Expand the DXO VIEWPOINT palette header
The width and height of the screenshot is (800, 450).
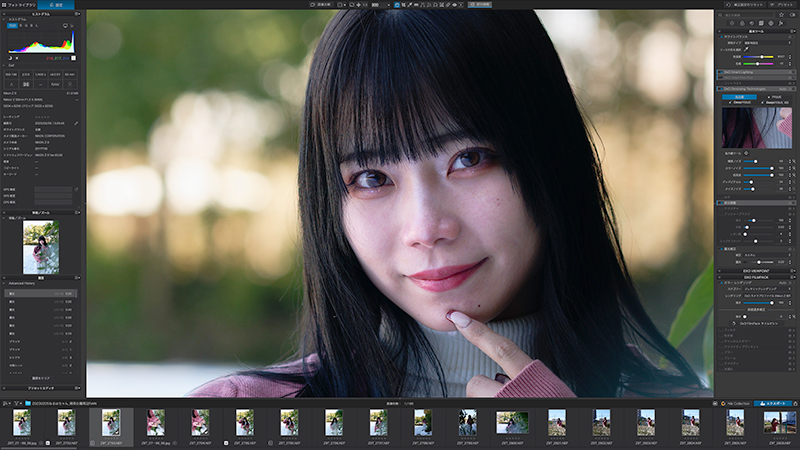click(756, 271)
